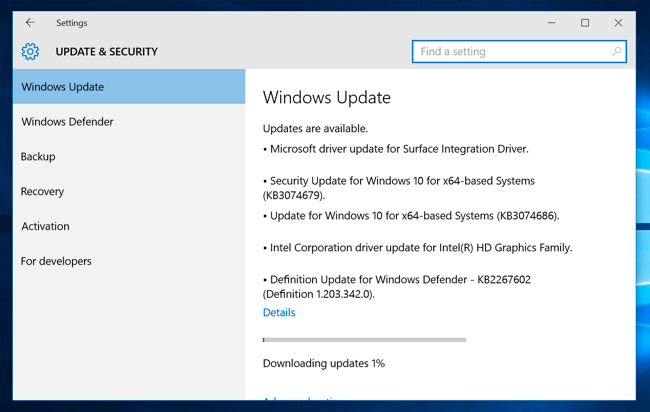The image size is (650, 412).
Task: Click inside the Find a setting field
Action: click(519, 51)
